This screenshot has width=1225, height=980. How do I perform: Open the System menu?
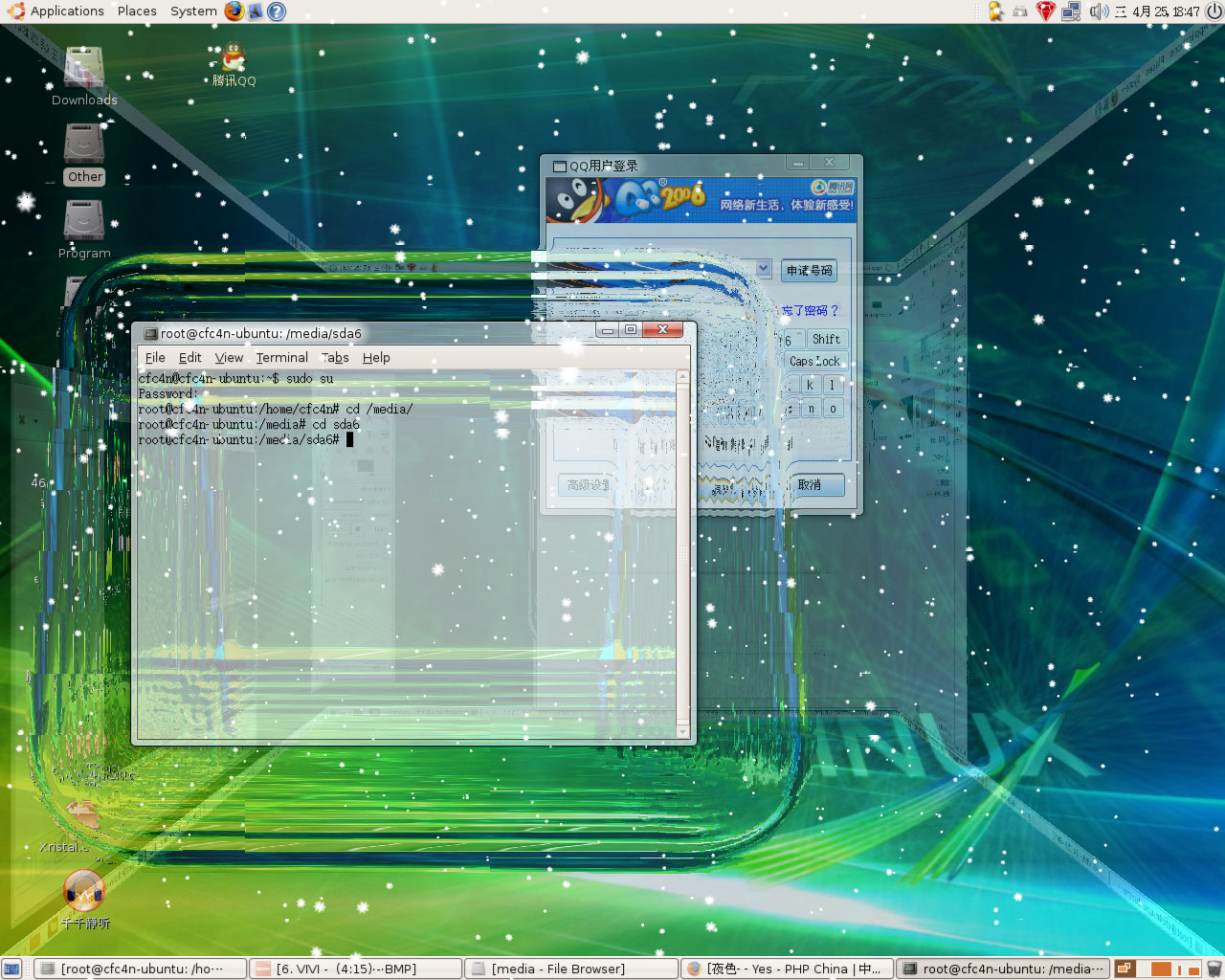pos(193,11)
